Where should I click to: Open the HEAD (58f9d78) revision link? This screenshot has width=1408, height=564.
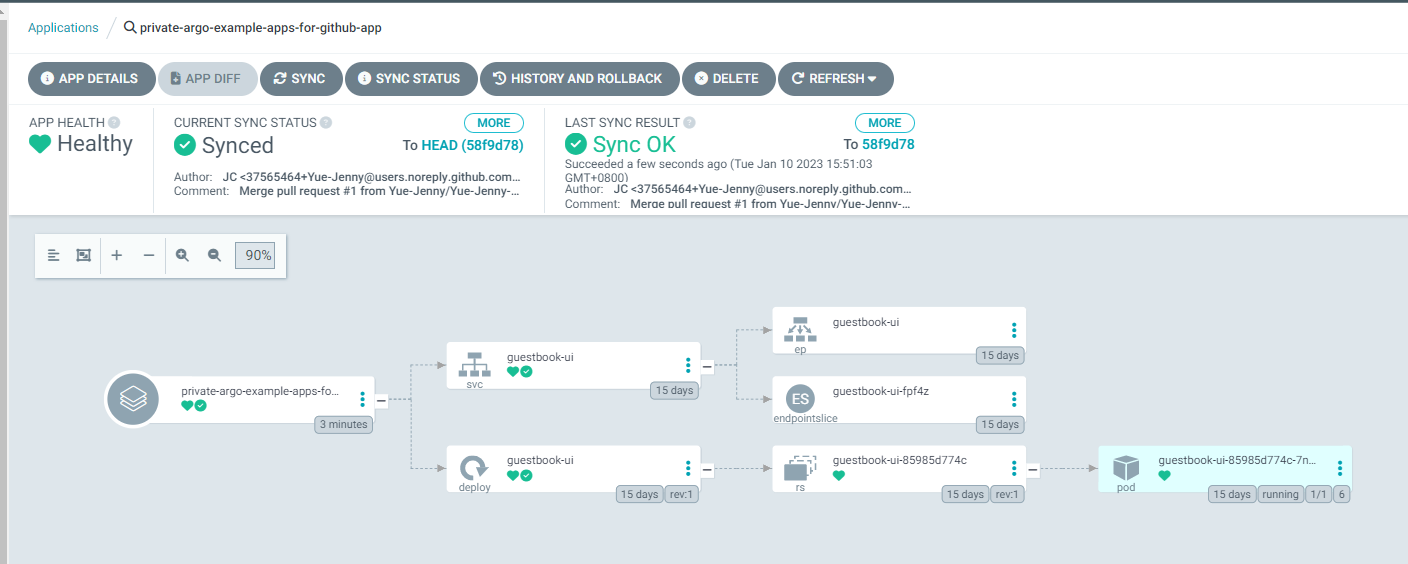tap(472, 145)
